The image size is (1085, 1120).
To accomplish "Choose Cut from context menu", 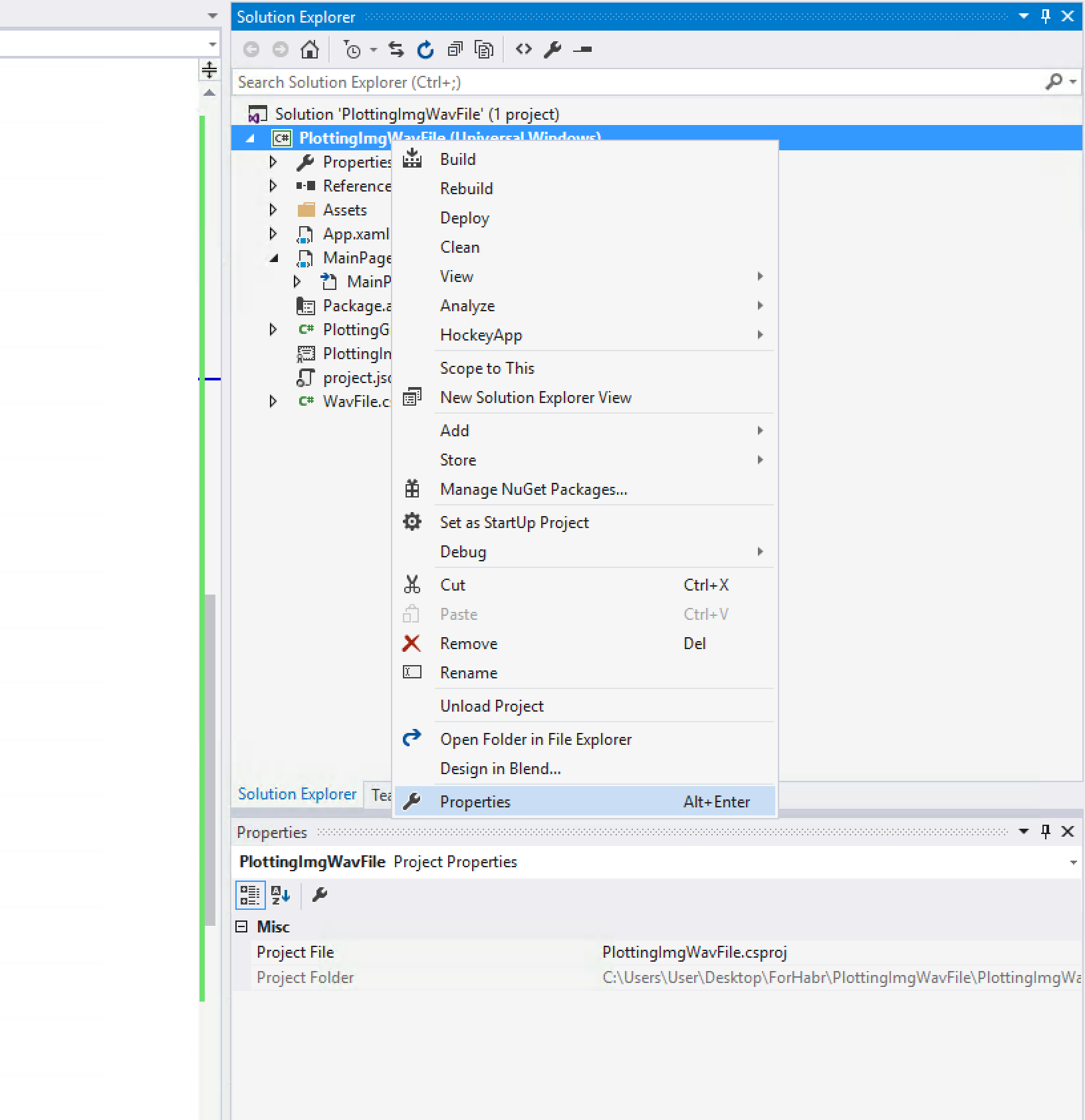I will click(586, 585).
